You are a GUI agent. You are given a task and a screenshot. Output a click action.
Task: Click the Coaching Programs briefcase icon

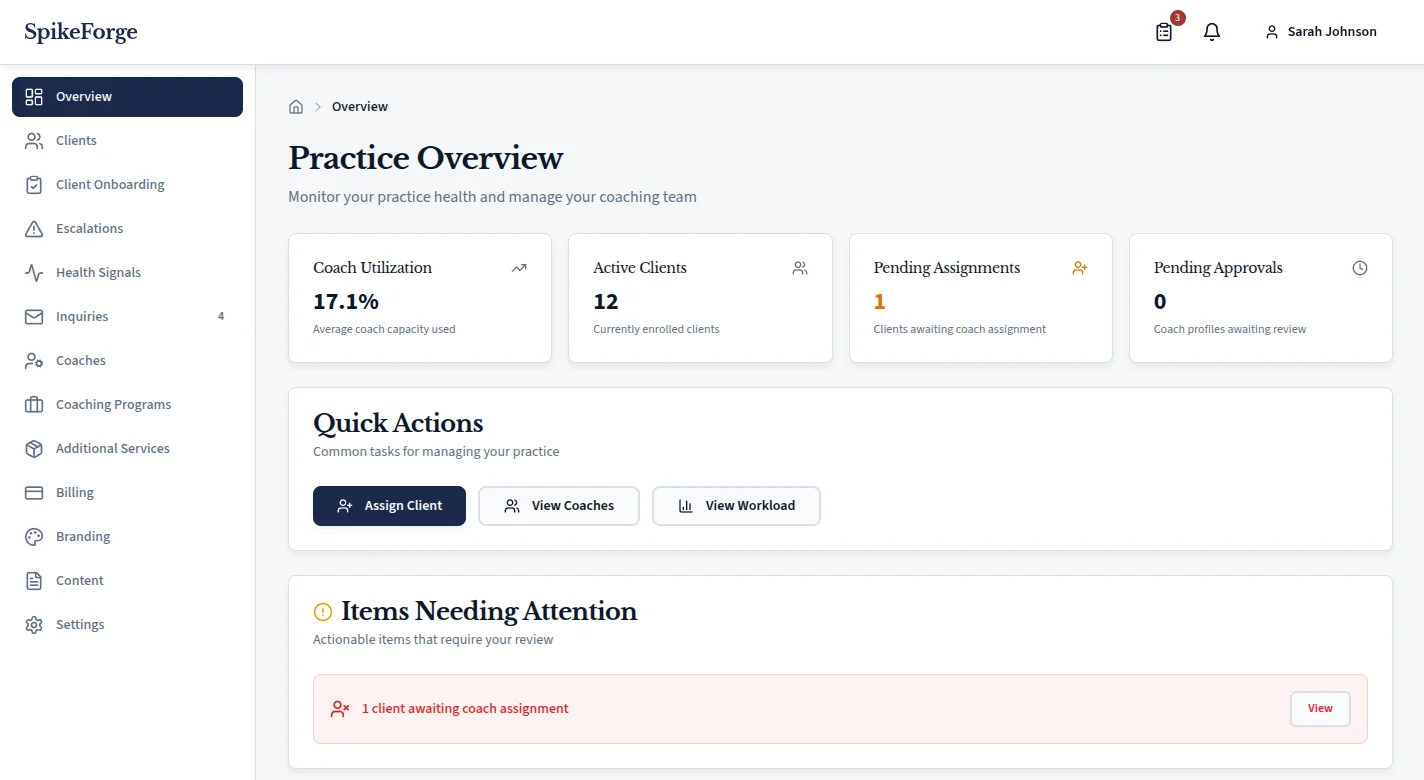coord(34,405)
